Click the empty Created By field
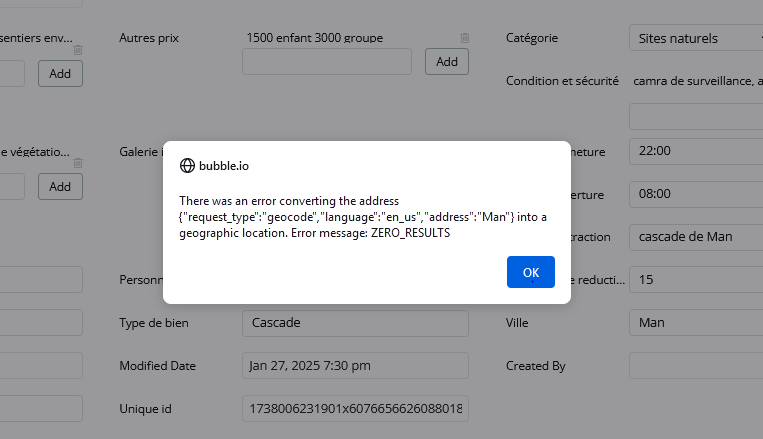 point(695,366)
